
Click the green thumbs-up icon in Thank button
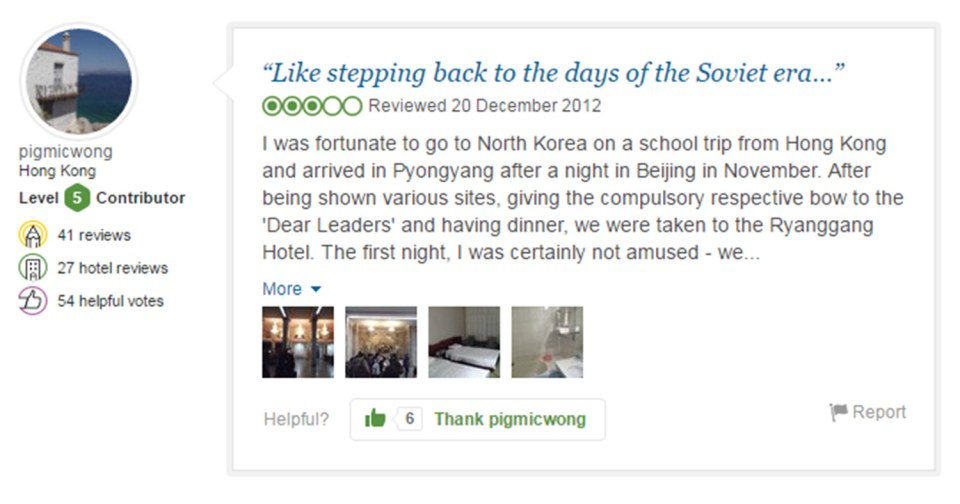[375, 419]
